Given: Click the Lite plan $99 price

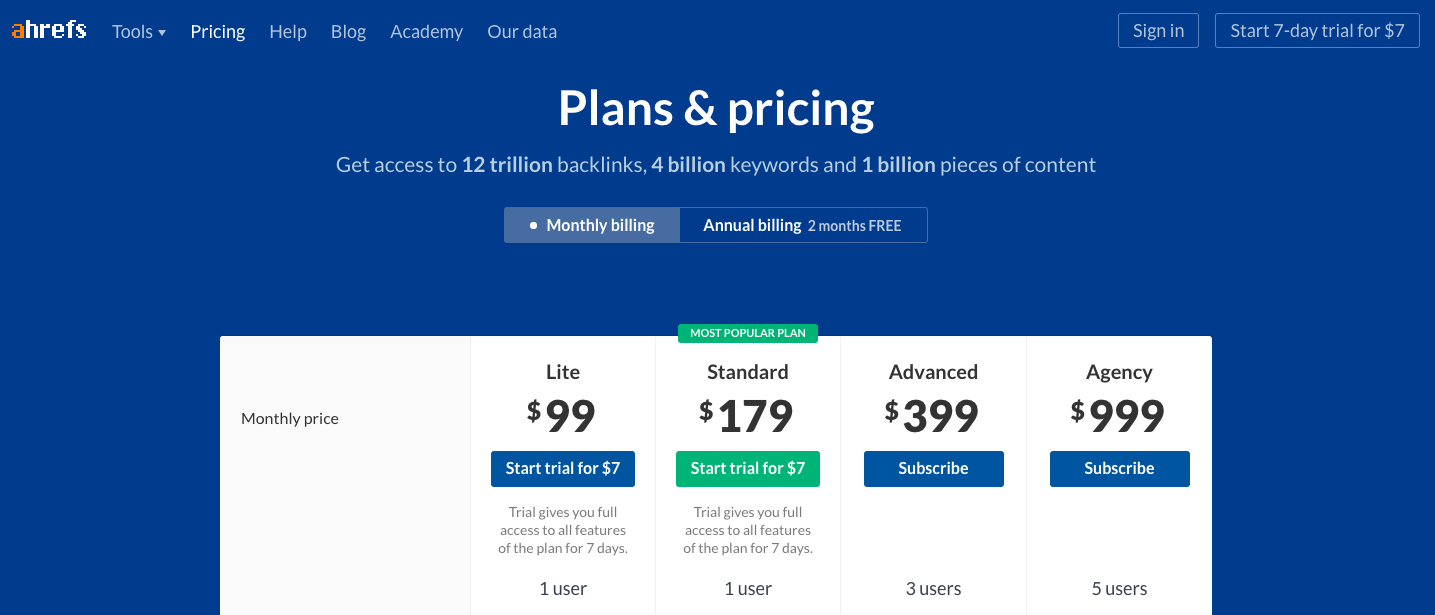Looking at the screenshot, I should pyautogui.click(x=562, y=416).
